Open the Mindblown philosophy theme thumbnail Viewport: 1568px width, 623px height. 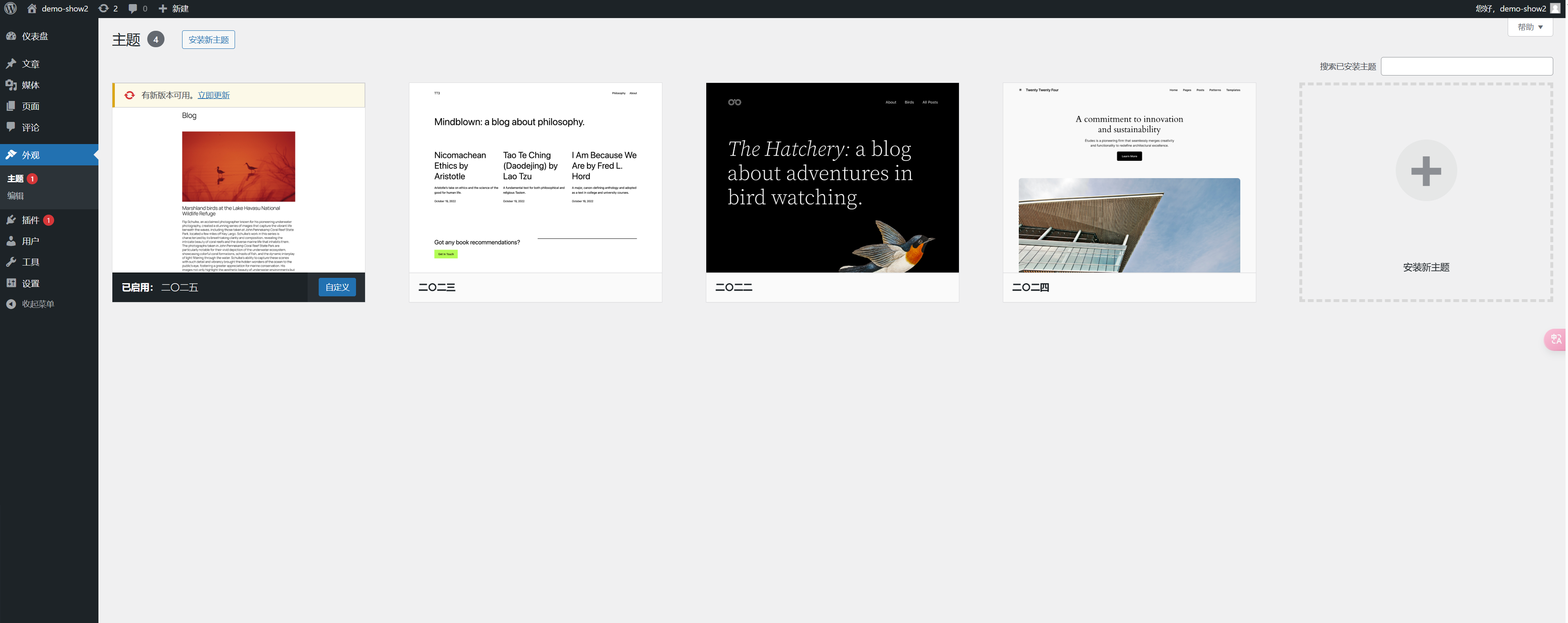(x=535, y=178)
